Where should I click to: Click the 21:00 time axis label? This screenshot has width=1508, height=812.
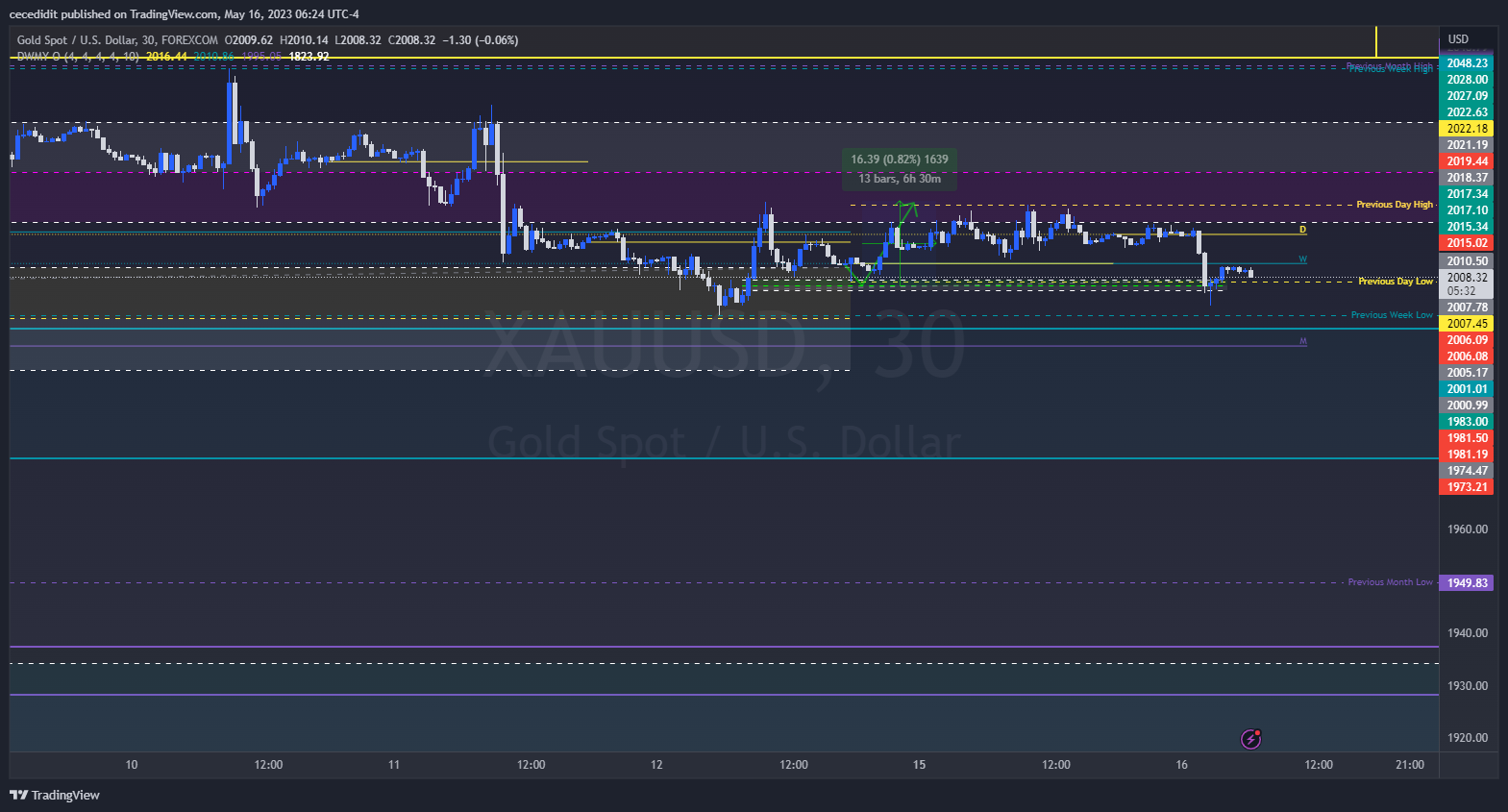pos(1410,765)
